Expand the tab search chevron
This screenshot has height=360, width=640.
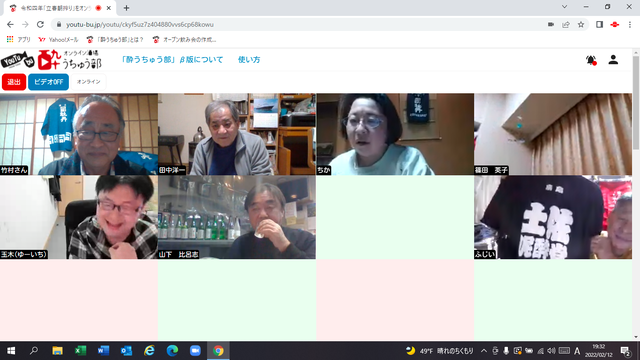coord(564,7)
